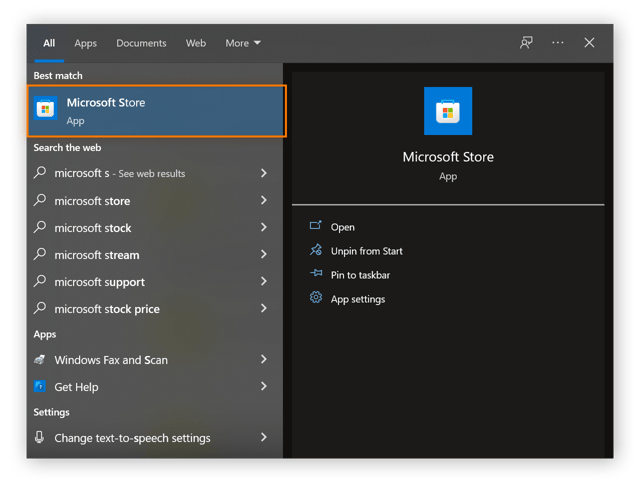Select the 'microsoft store' web suggestion
The image size is (640, 482).
[92, 201]
